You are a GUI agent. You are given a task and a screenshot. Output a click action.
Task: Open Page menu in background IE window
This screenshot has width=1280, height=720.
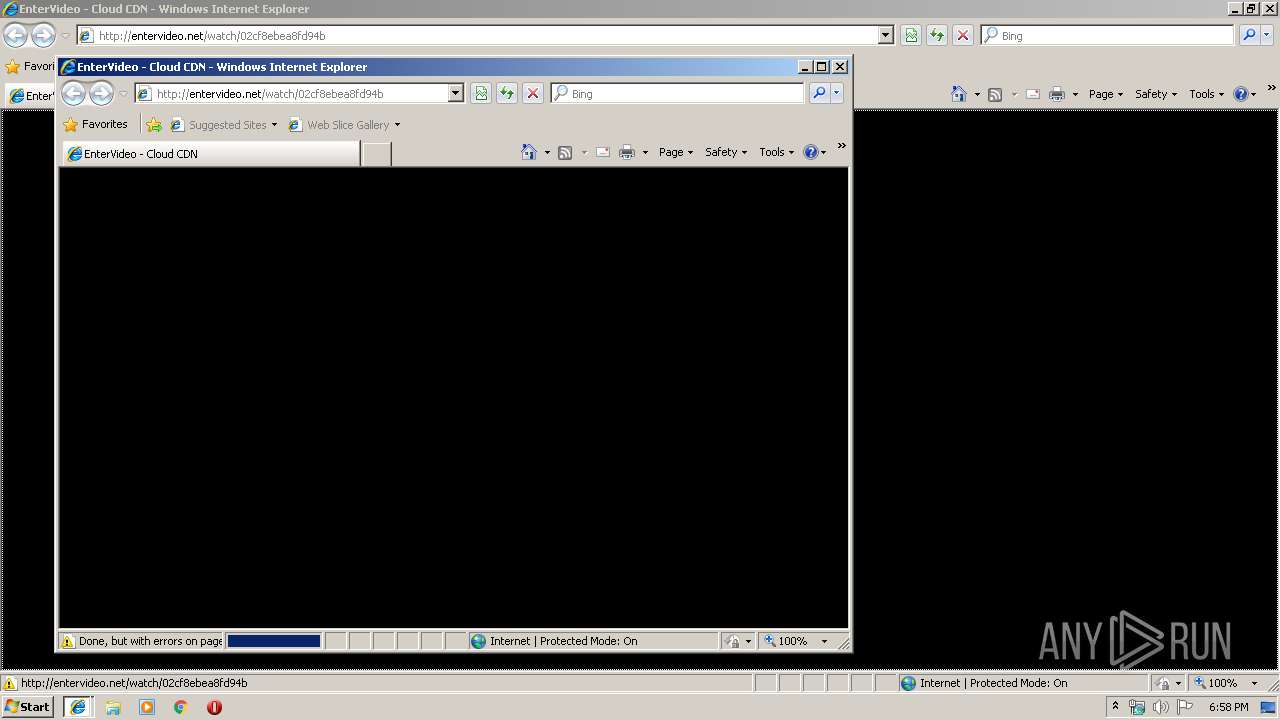point(1106,94)
